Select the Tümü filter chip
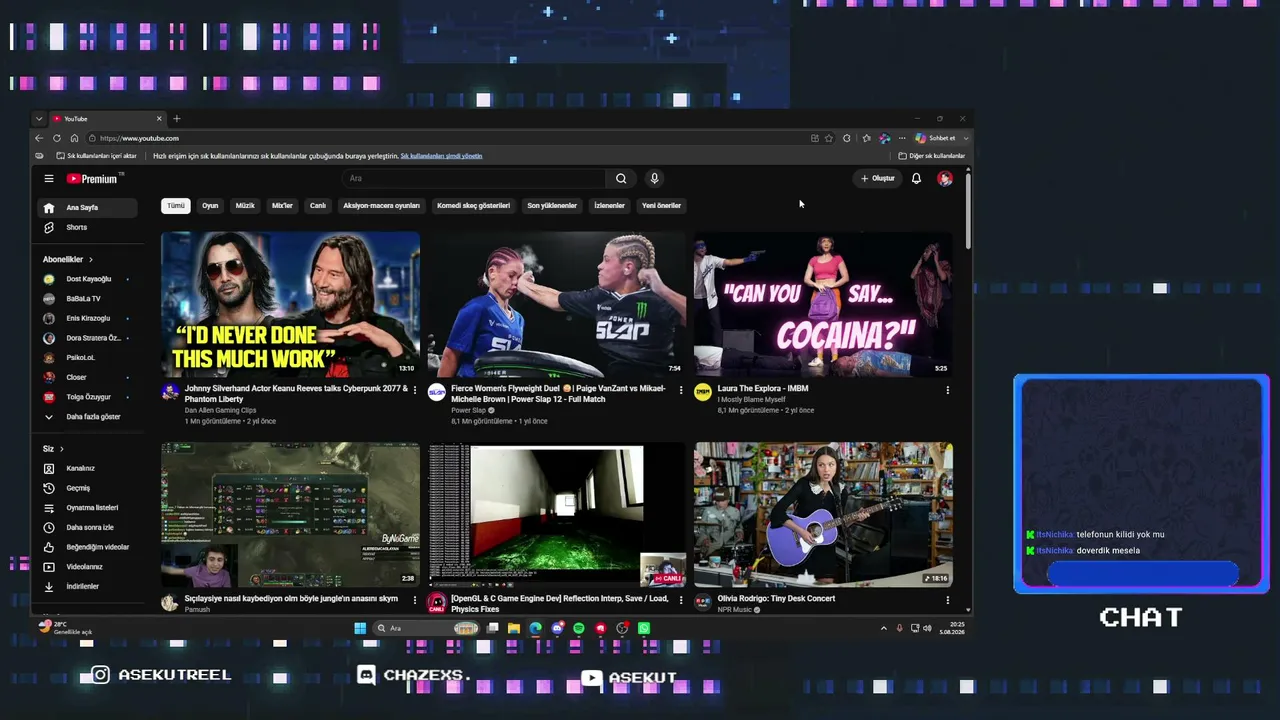This screenshot has width=1280, height=720. 176,206
